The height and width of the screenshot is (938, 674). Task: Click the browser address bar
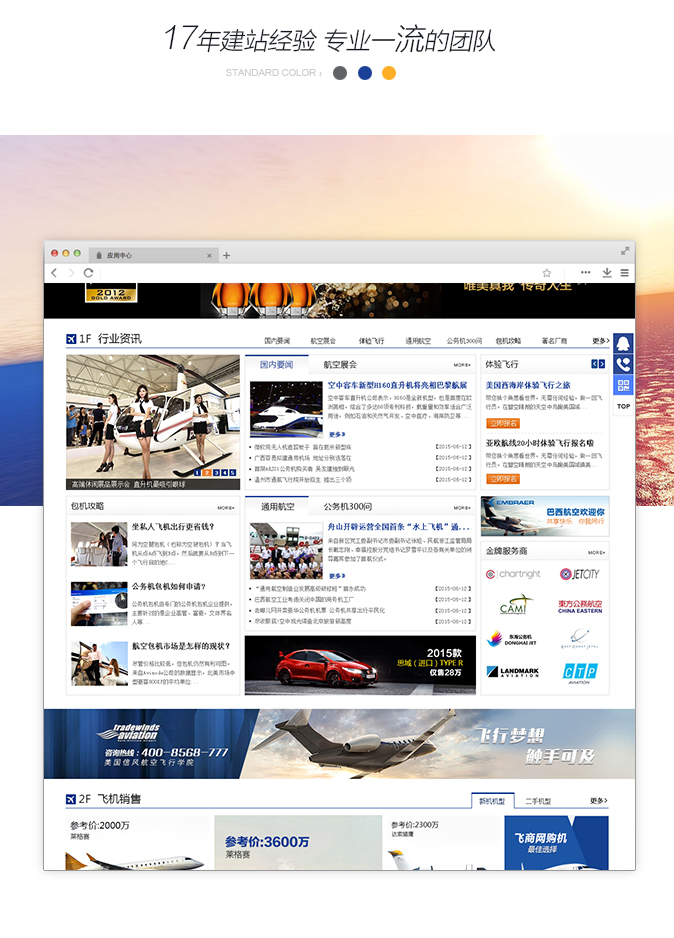(x=320, y=273)
